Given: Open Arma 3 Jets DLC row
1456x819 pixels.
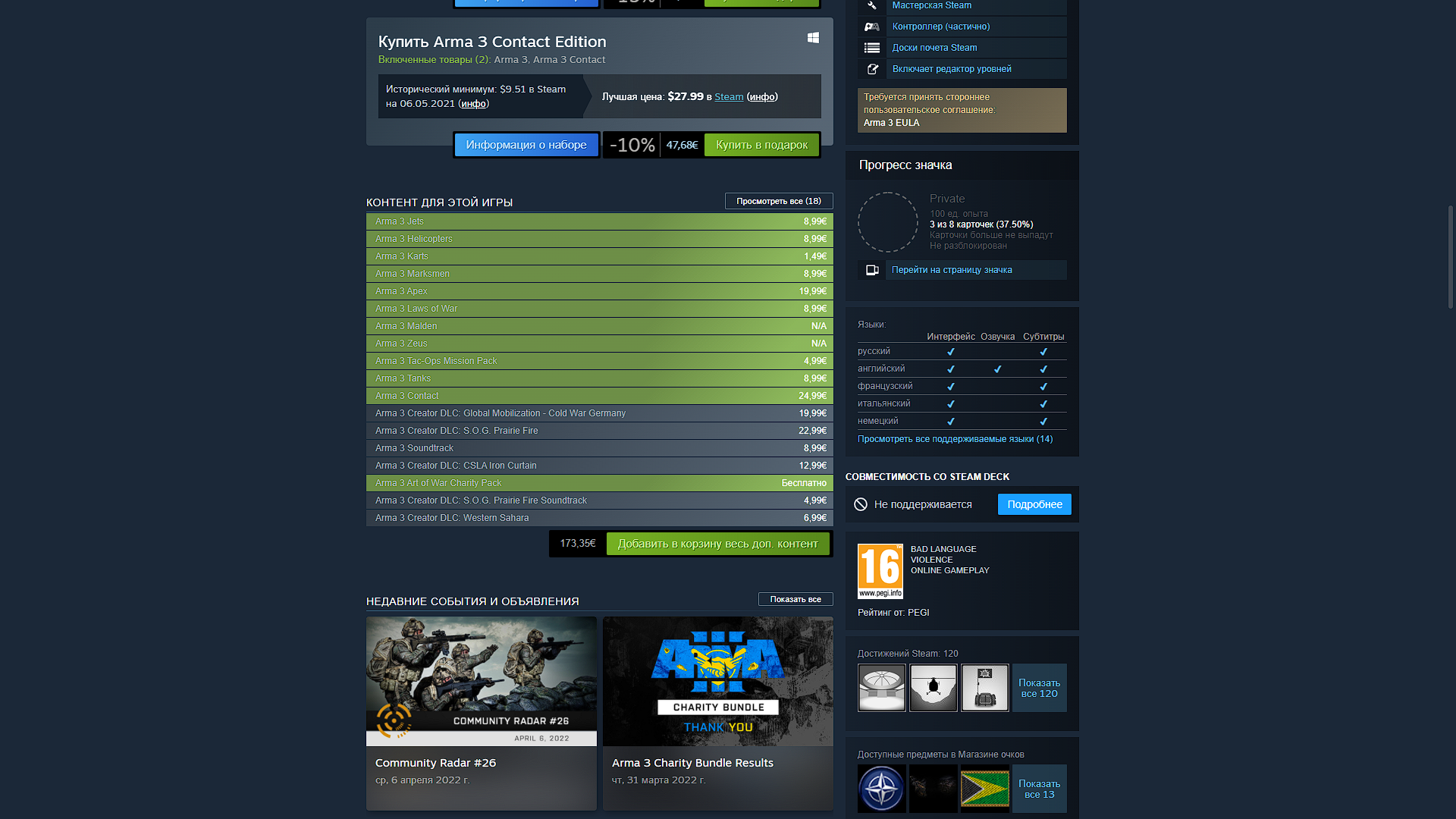Looking at the screenshot, I should [x=600, y=221].
